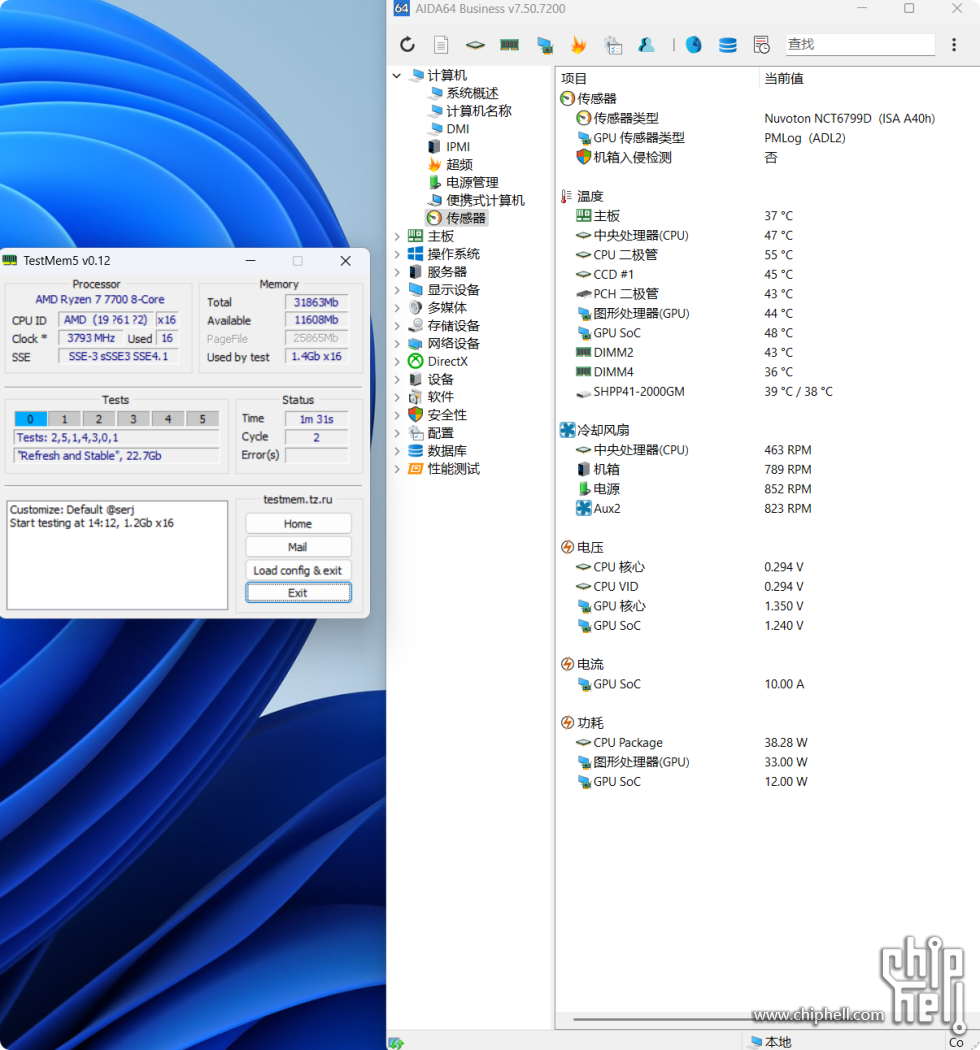Click the clipboard report wizard toolbar icon

[613, 45]
